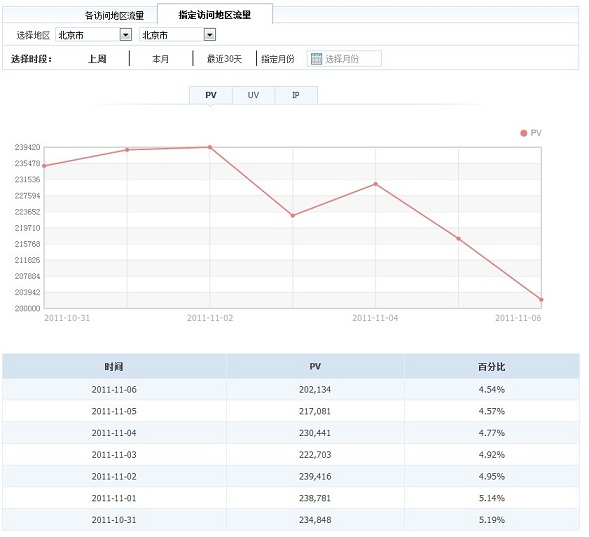
Task: Click the calendar icon in month picker
Action: pyautogui.click(x=316, y=59)
